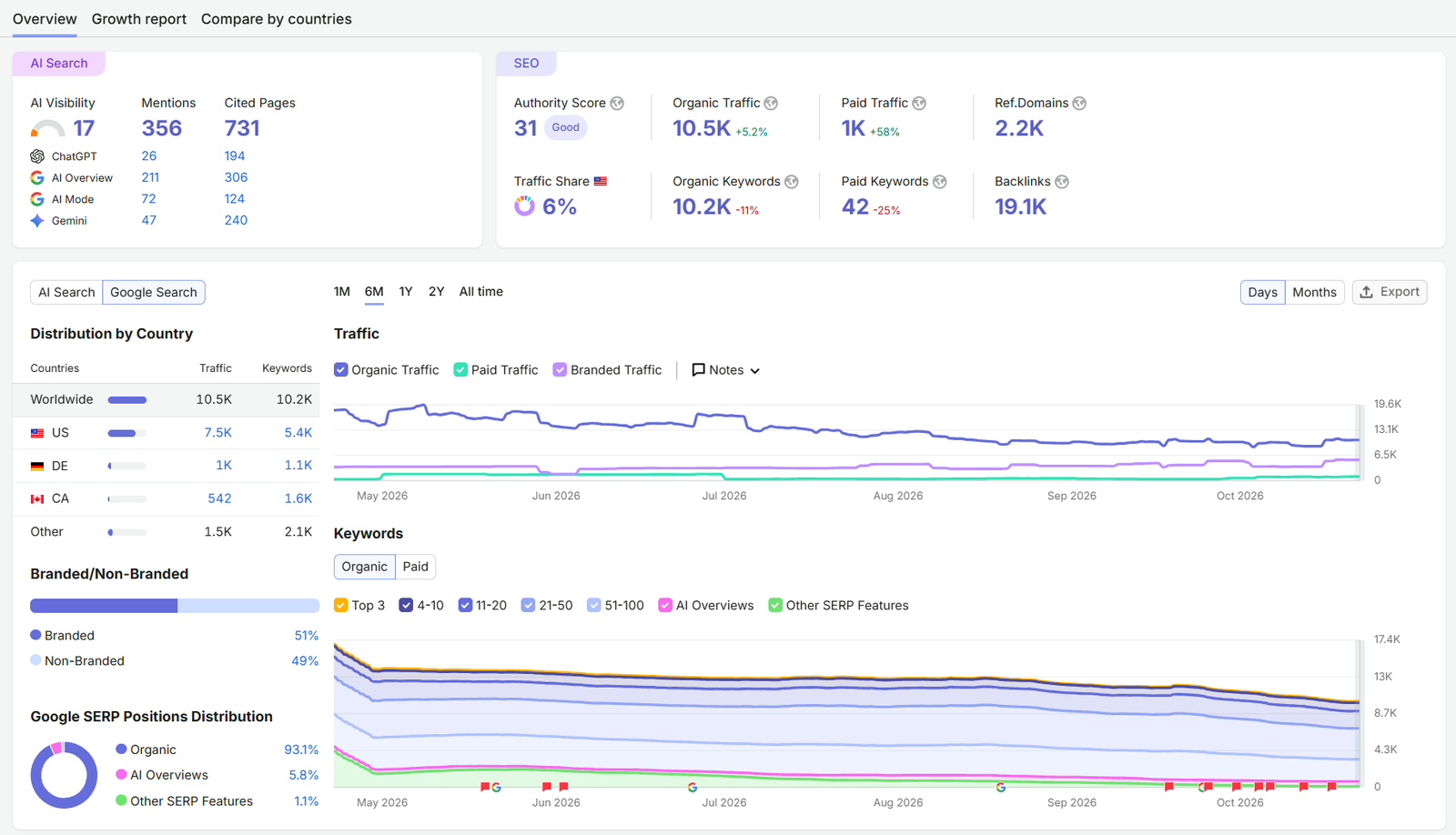Click the AI Visibility gauge icon

(x=48, y=128)
